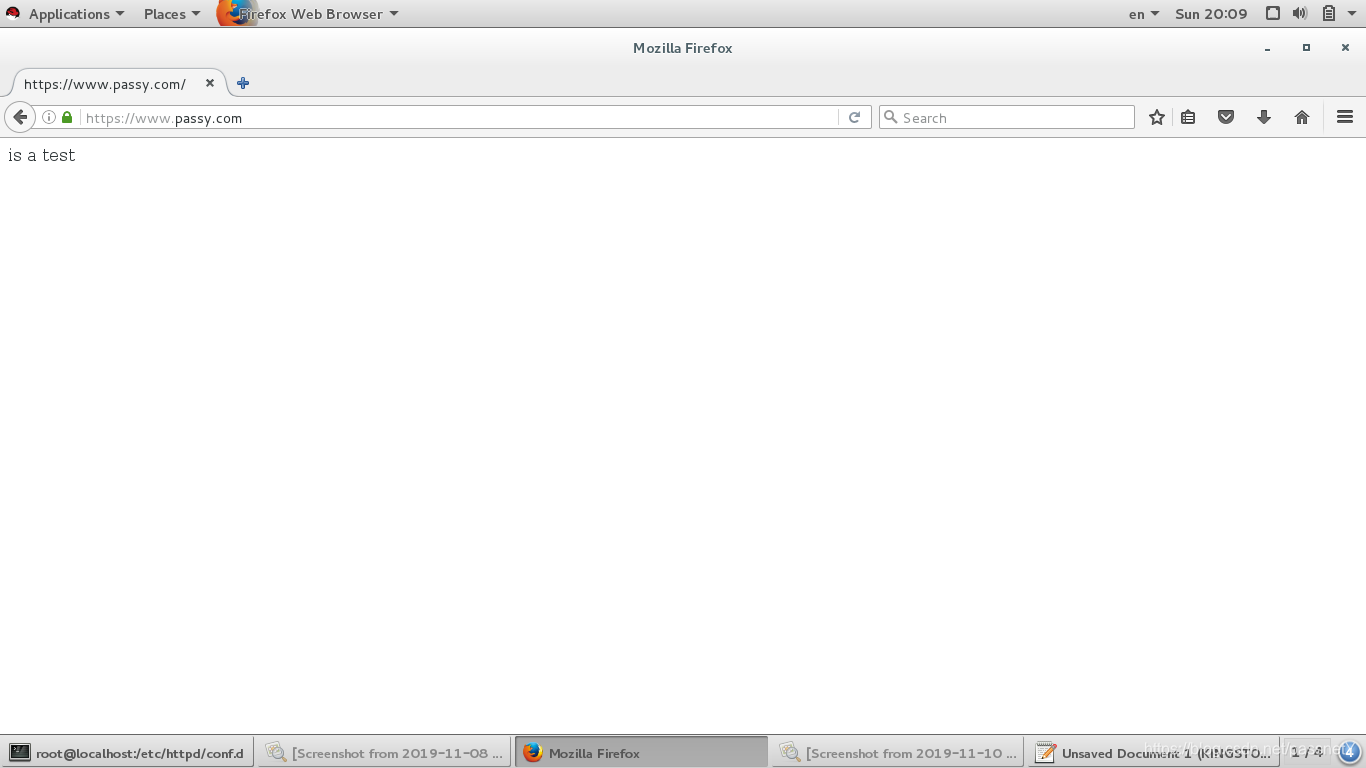
Task: Expand the en input language dropdown
Action: (x=1144, y=14)
